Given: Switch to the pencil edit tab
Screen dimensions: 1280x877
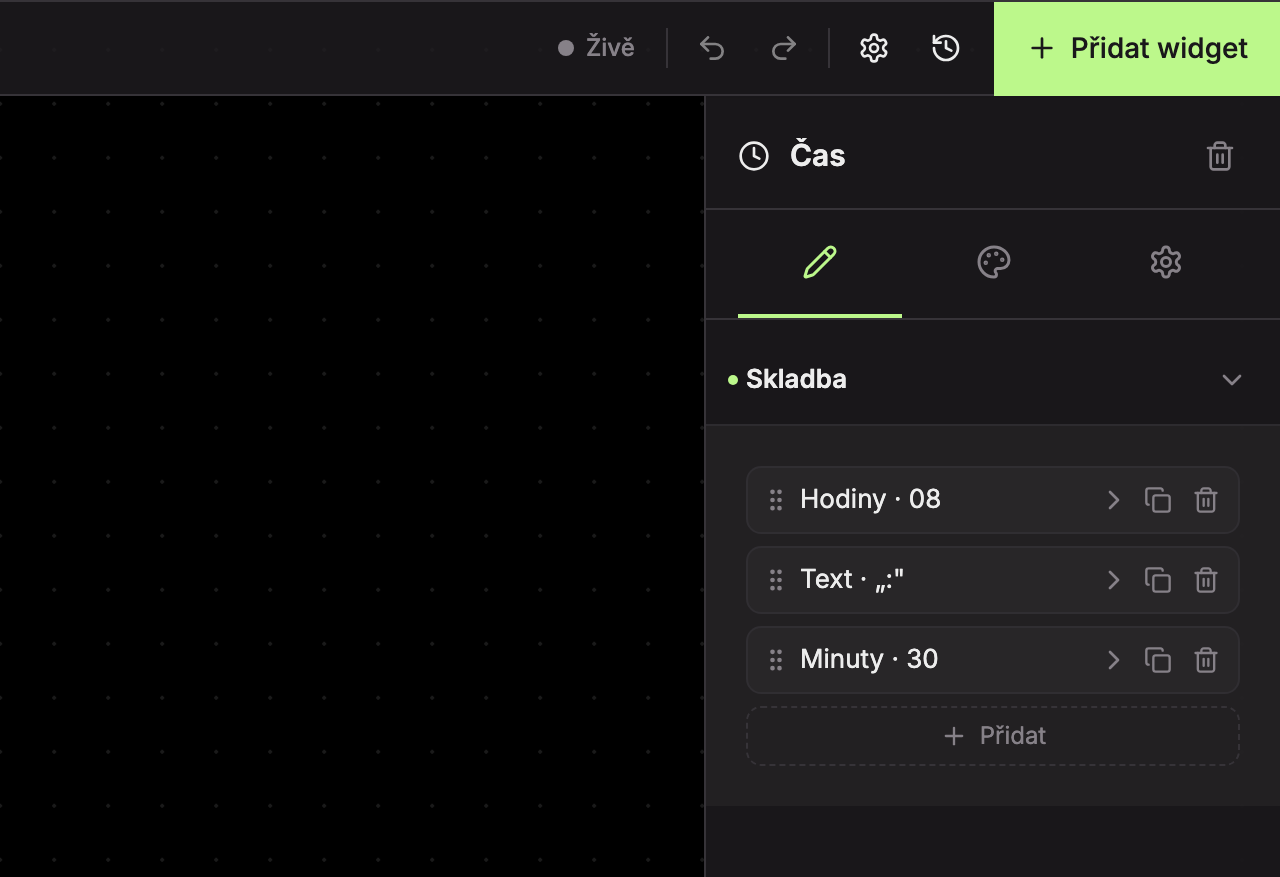Looking at the screenshot, I should pyautogui.click(x=820, y=263).
